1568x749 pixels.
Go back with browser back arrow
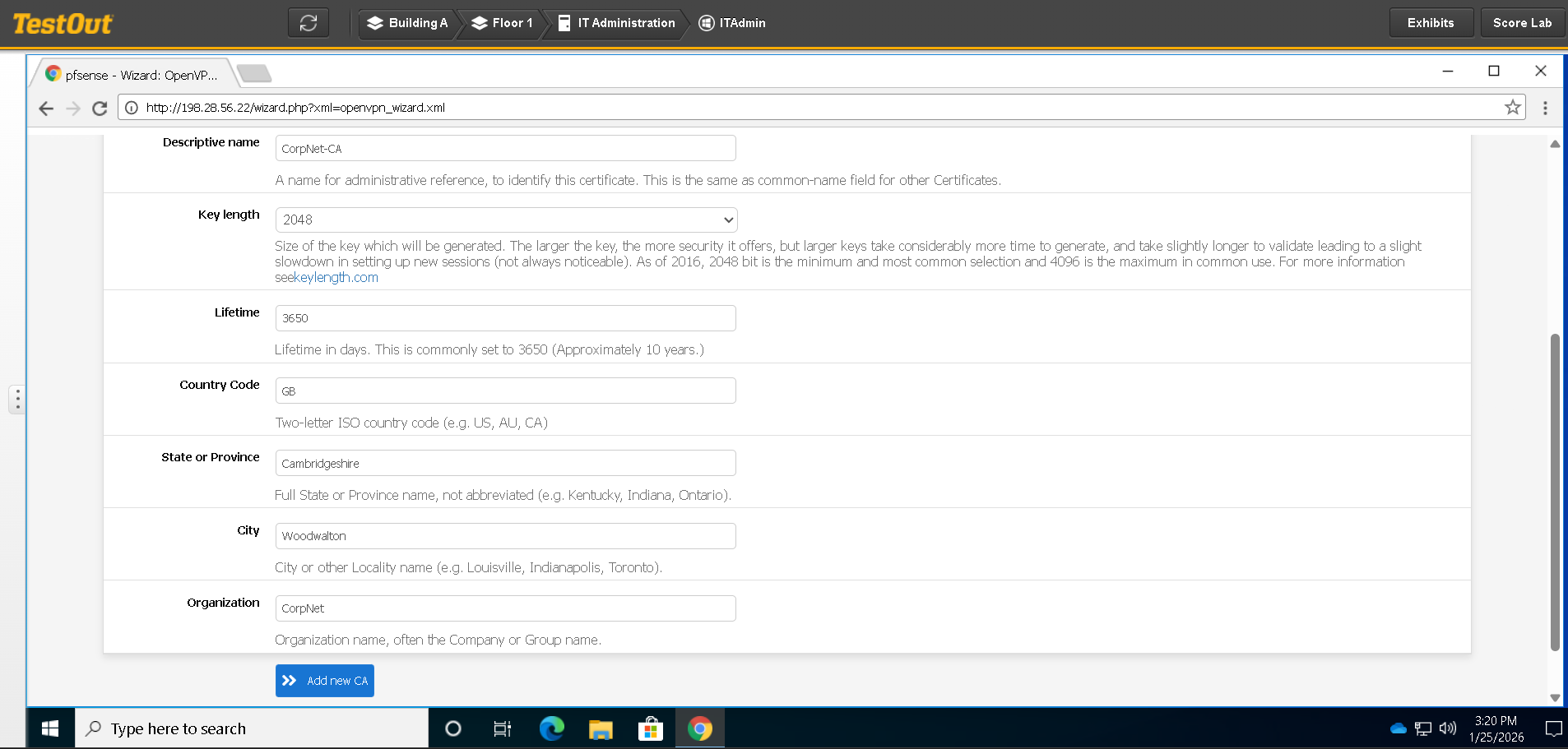(46, 109)
